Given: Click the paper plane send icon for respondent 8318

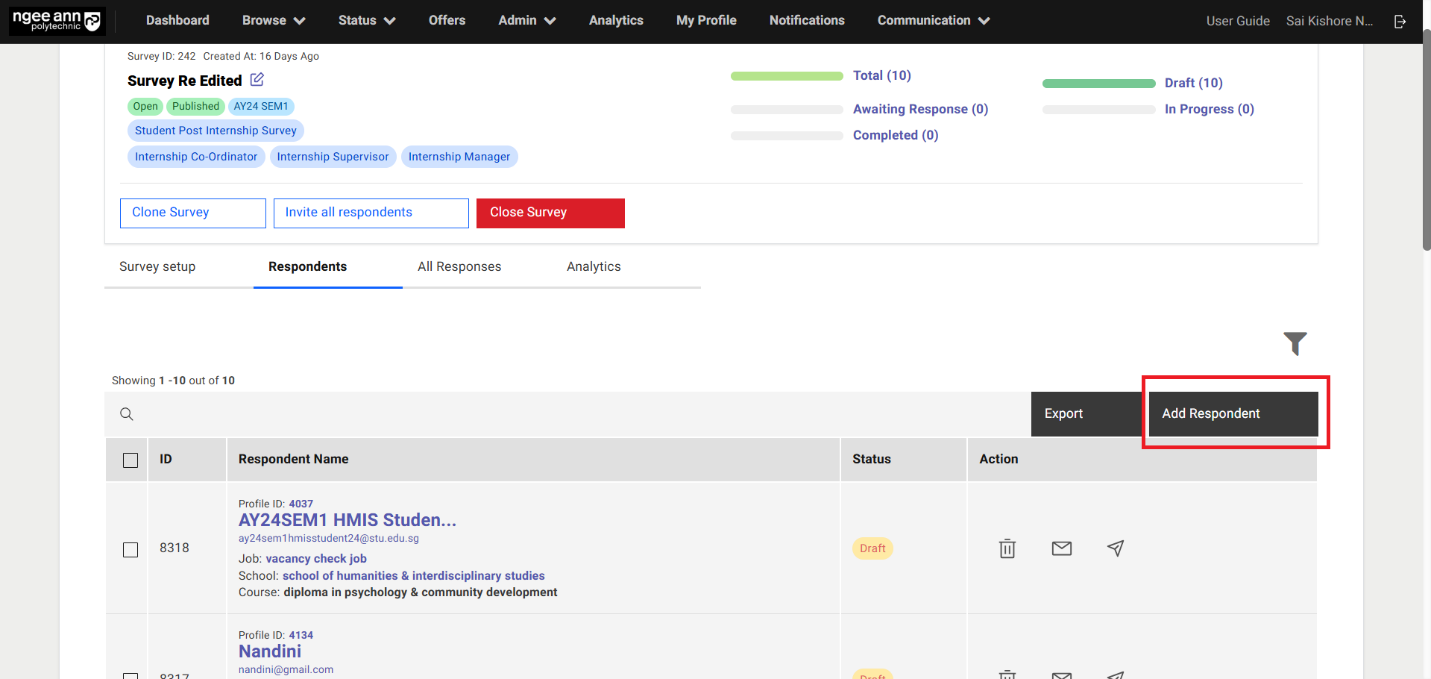Looking at the screenshot, I should 1115,548.
